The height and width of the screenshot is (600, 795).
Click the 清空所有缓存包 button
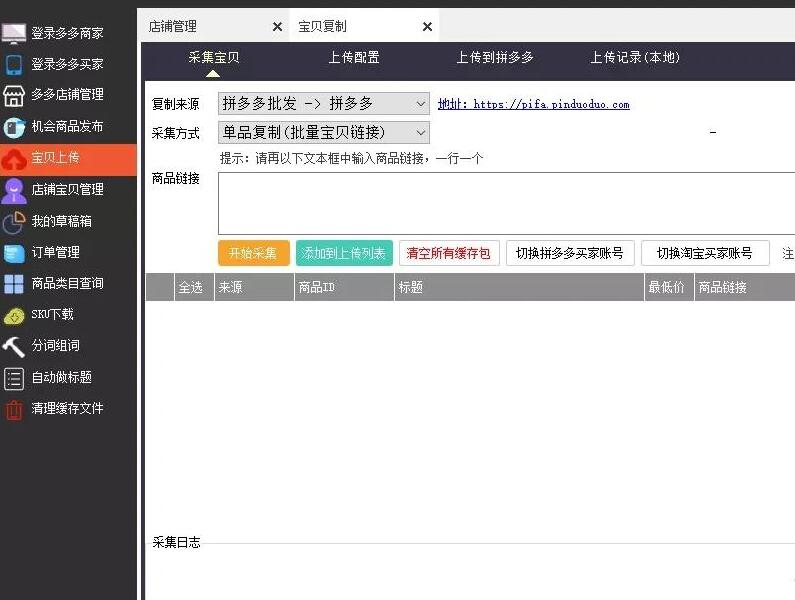coord(449,253)
